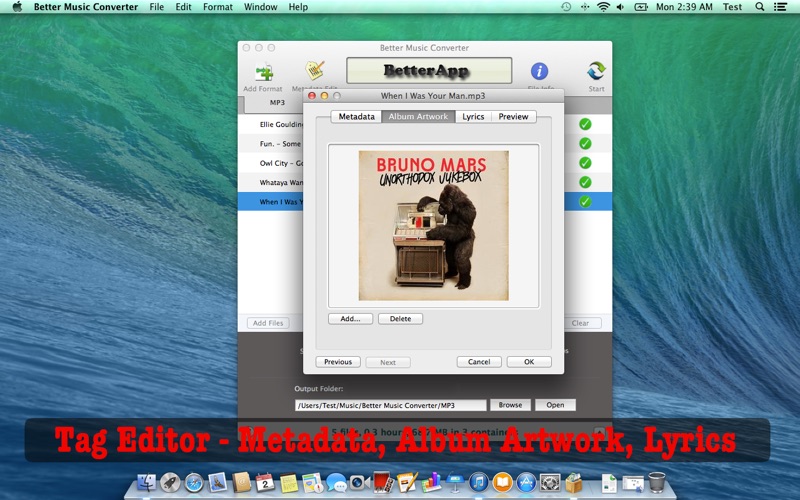Open the Format menu

click(218, 7)
